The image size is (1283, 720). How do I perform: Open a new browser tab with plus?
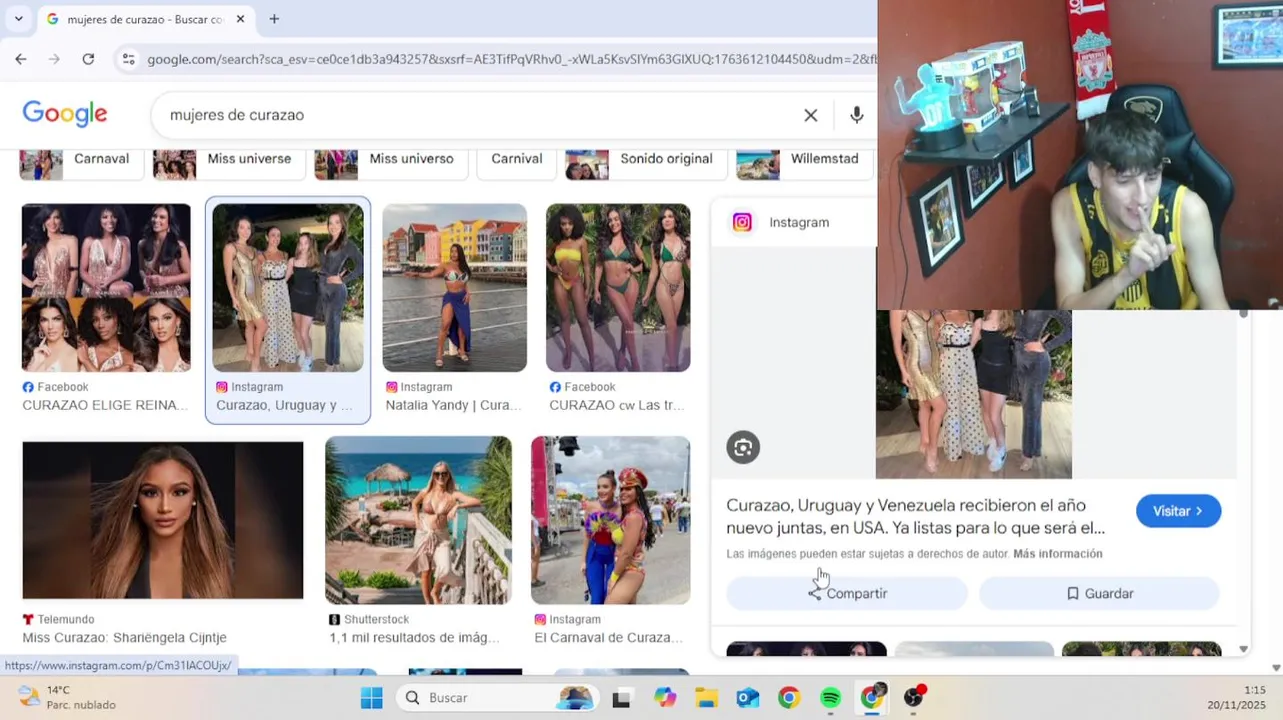click(x=274, y=19)
